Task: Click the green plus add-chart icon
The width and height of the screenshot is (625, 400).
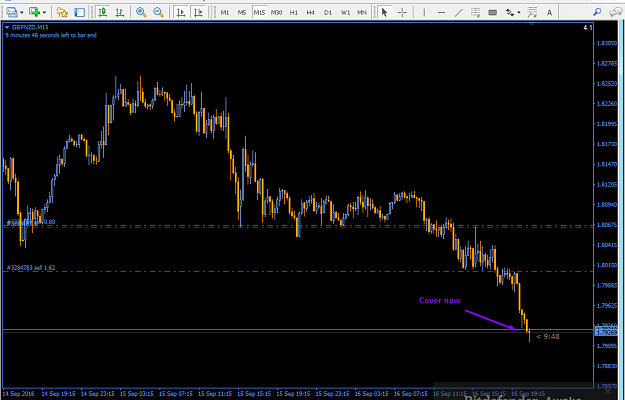Action: [x=35, y=12]
